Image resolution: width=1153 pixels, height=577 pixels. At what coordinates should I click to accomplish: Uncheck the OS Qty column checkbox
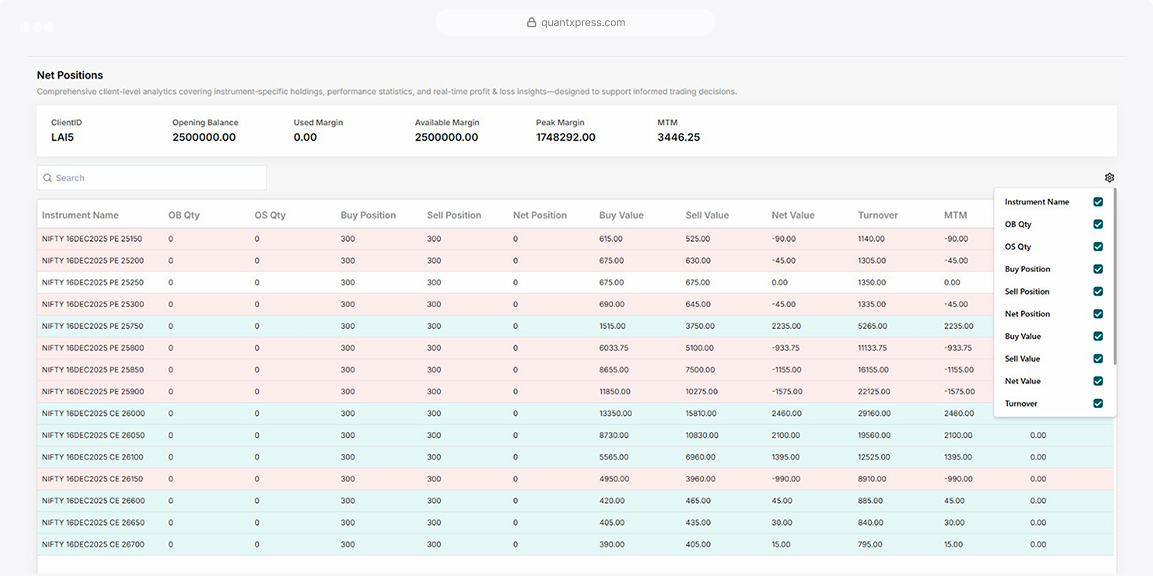[x=1098, y=246]
